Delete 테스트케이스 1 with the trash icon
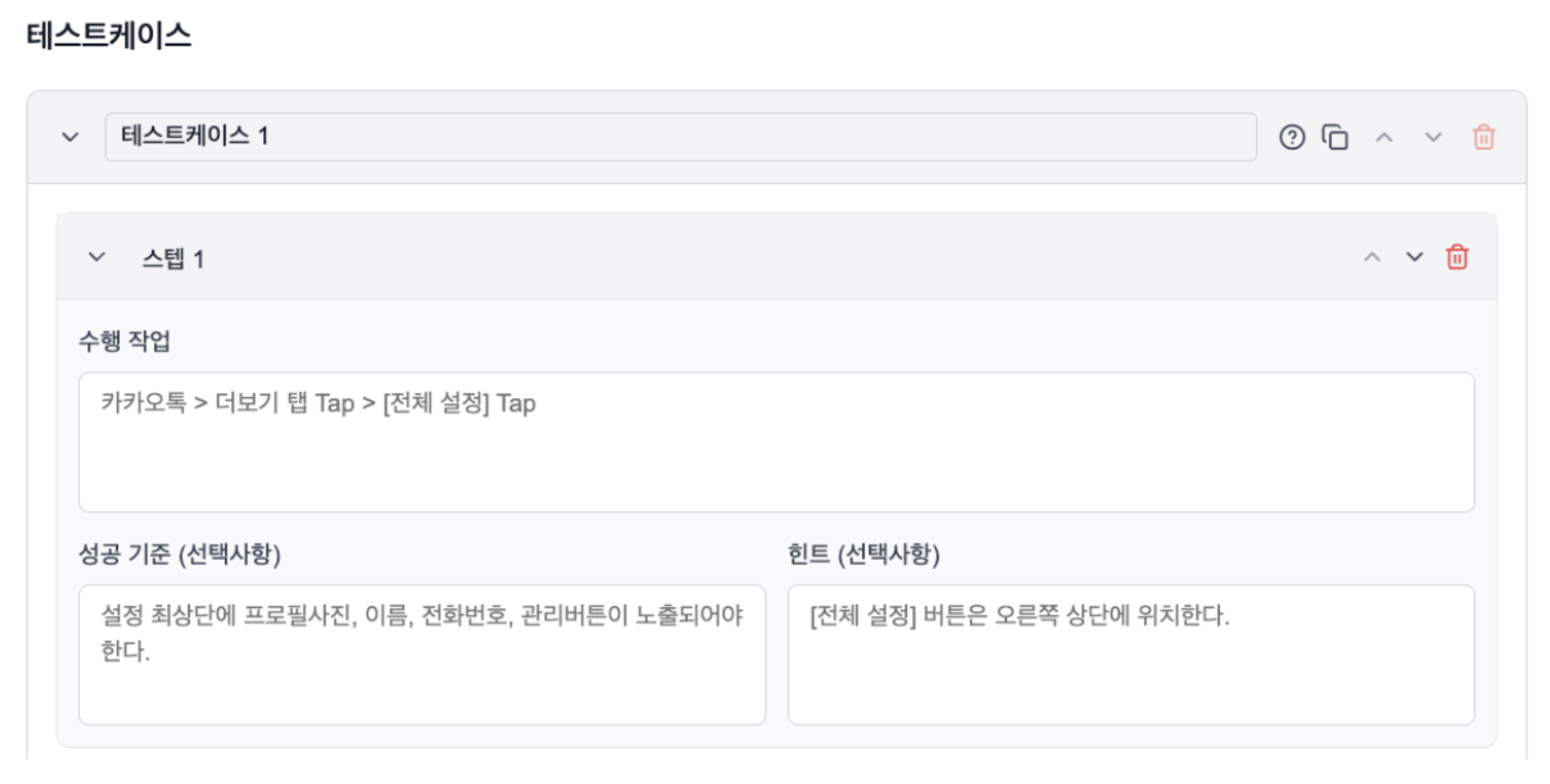1550x784 pixels. pyautogui.click(x=1483, y=137)
